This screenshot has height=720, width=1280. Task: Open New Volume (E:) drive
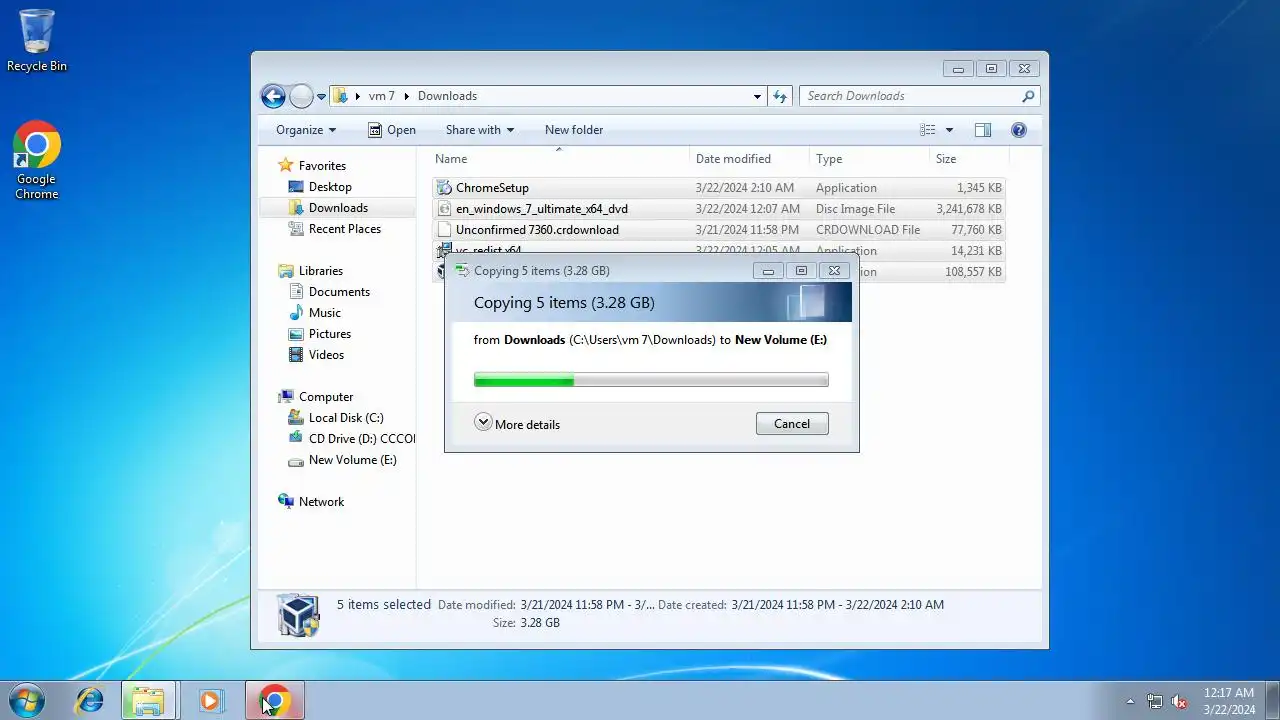coord(352,460)
